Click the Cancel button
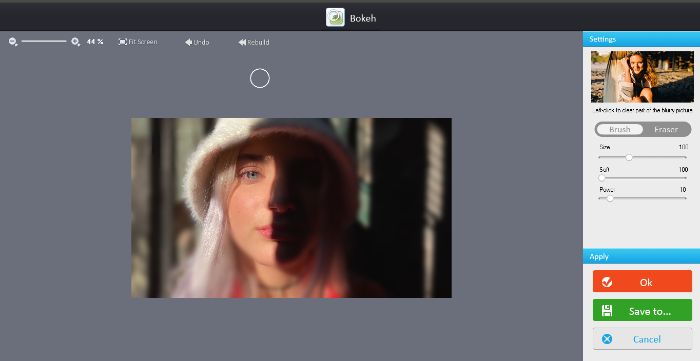700x361 pixels. click(642, 339)
